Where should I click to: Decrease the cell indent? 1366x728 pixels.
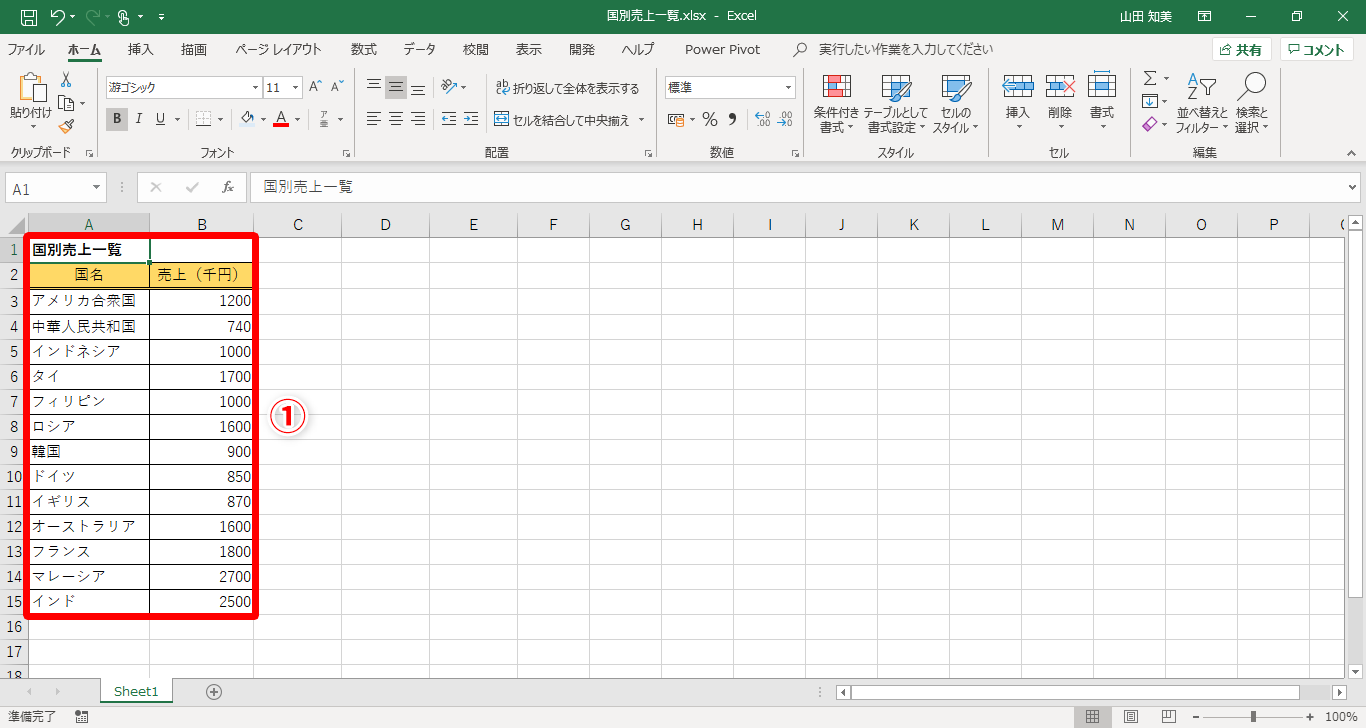tap(448, 119)
